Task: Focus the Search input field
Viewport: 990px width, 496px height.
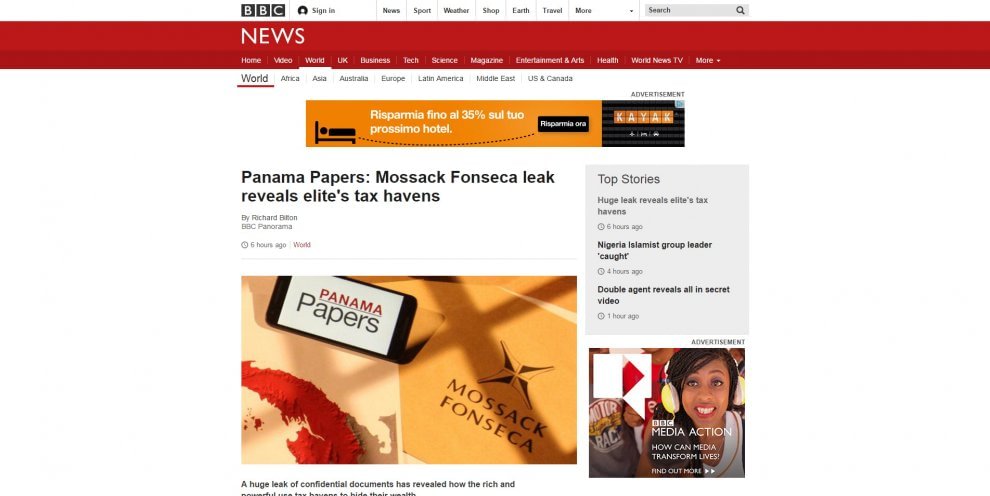Action: click(689, 10)
